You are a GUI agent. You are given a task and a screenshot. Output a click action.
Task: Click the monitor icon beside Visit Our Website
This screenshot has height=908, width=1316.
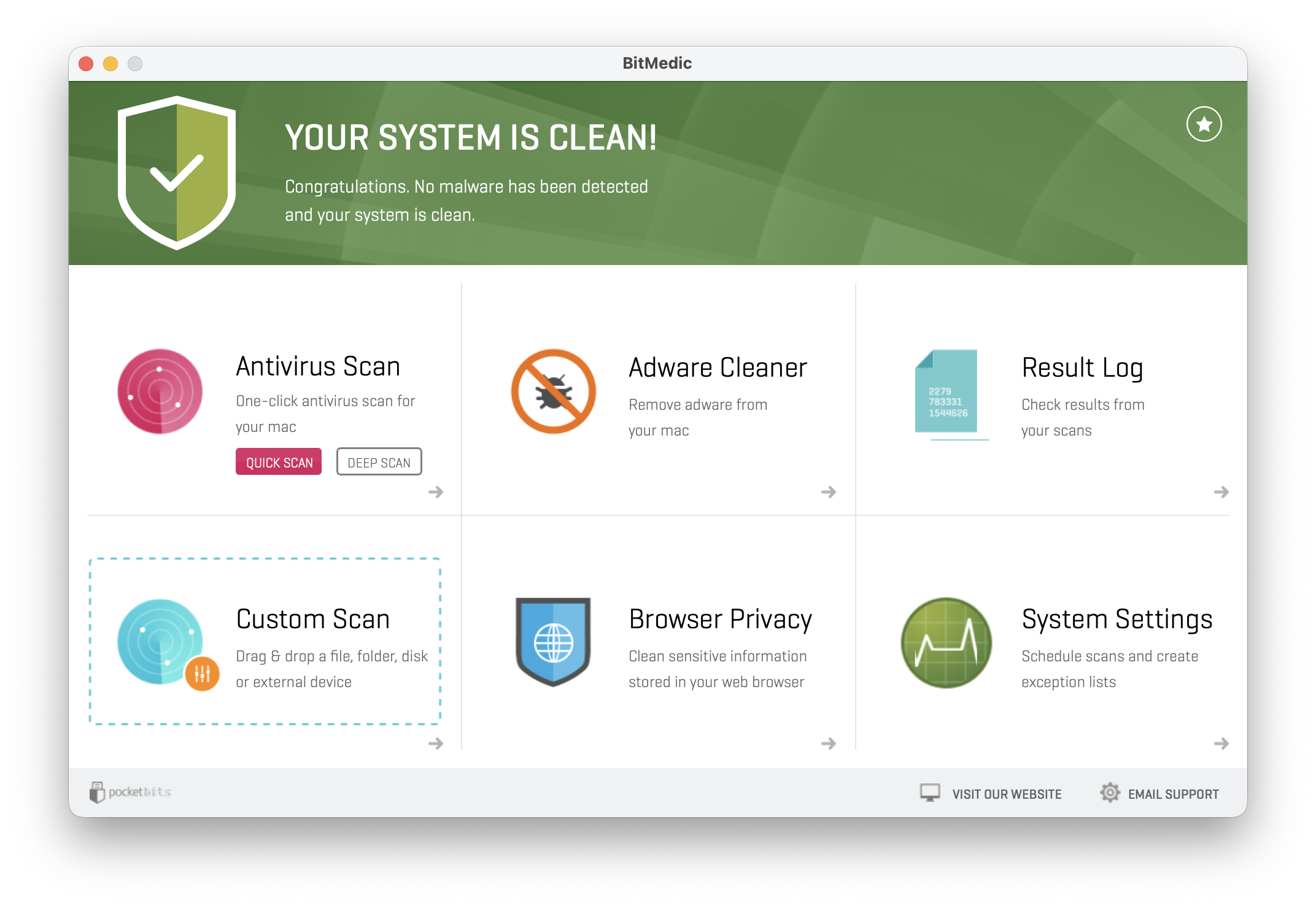pyautogui.click(x=929, y=793)
